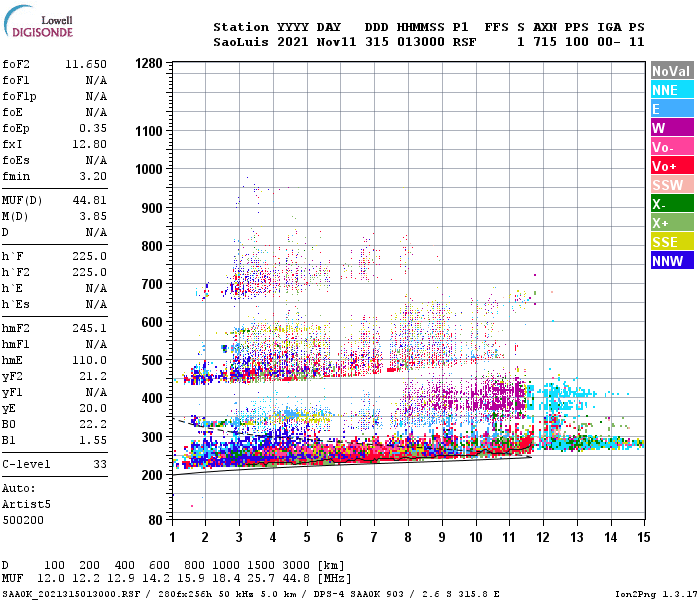Select the NoVal gray legend swatch
This screenshot has height=600, width=700.
coord(672,71)
